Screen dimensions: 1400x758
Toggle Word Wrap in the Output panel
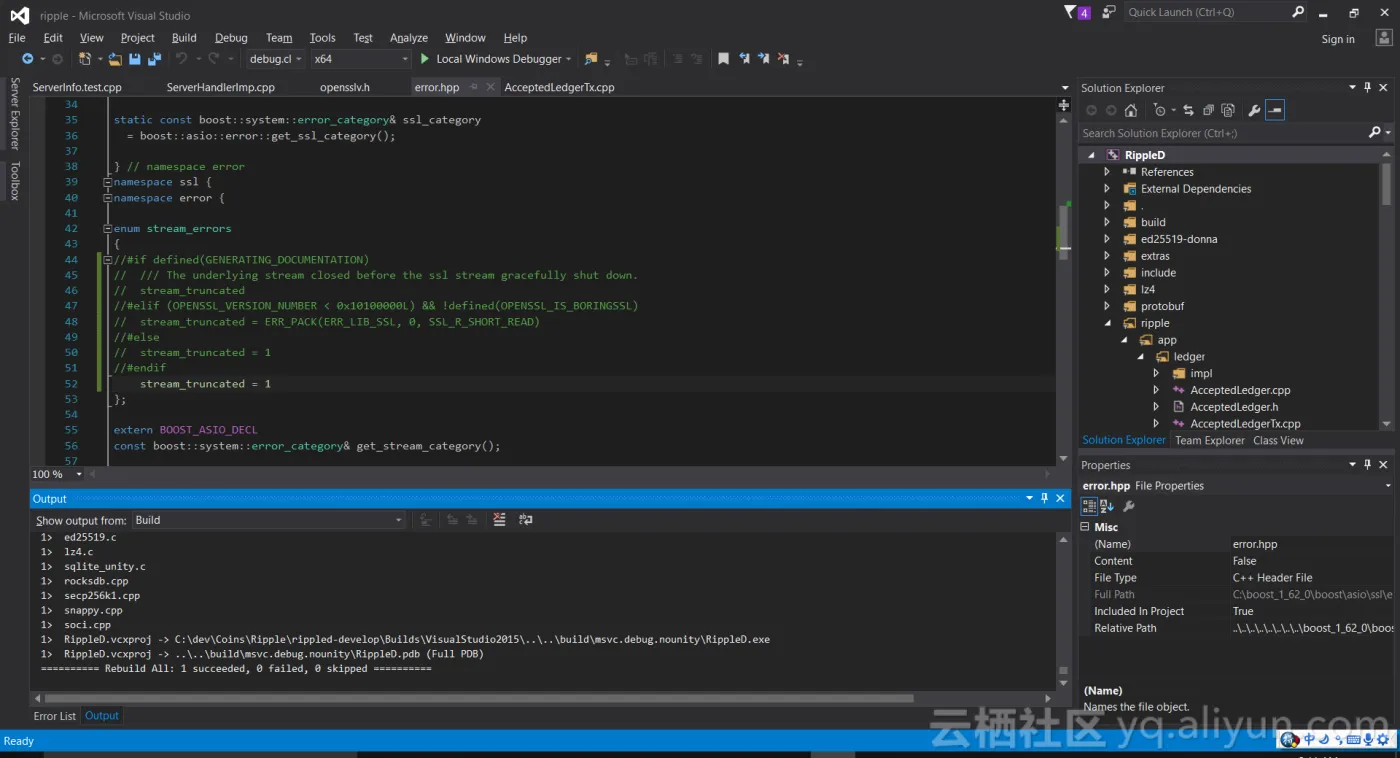pos(526,520)
